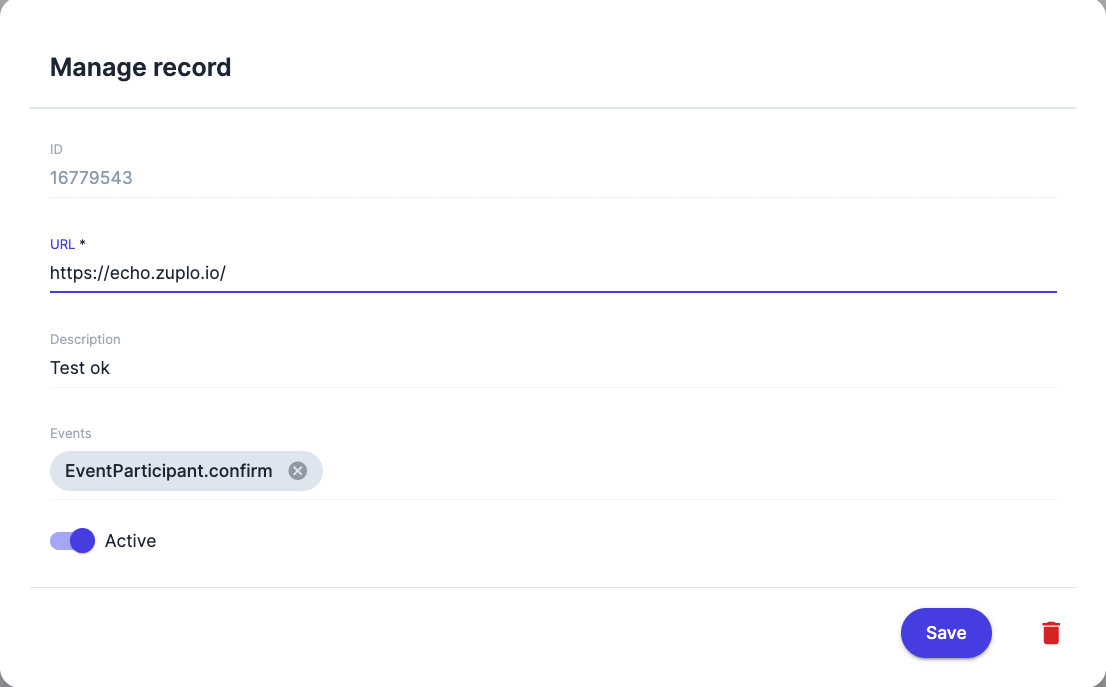
Task: Click the read-only ID field showing 16779543
Action: pyautogui.click(x=400, y=177)
